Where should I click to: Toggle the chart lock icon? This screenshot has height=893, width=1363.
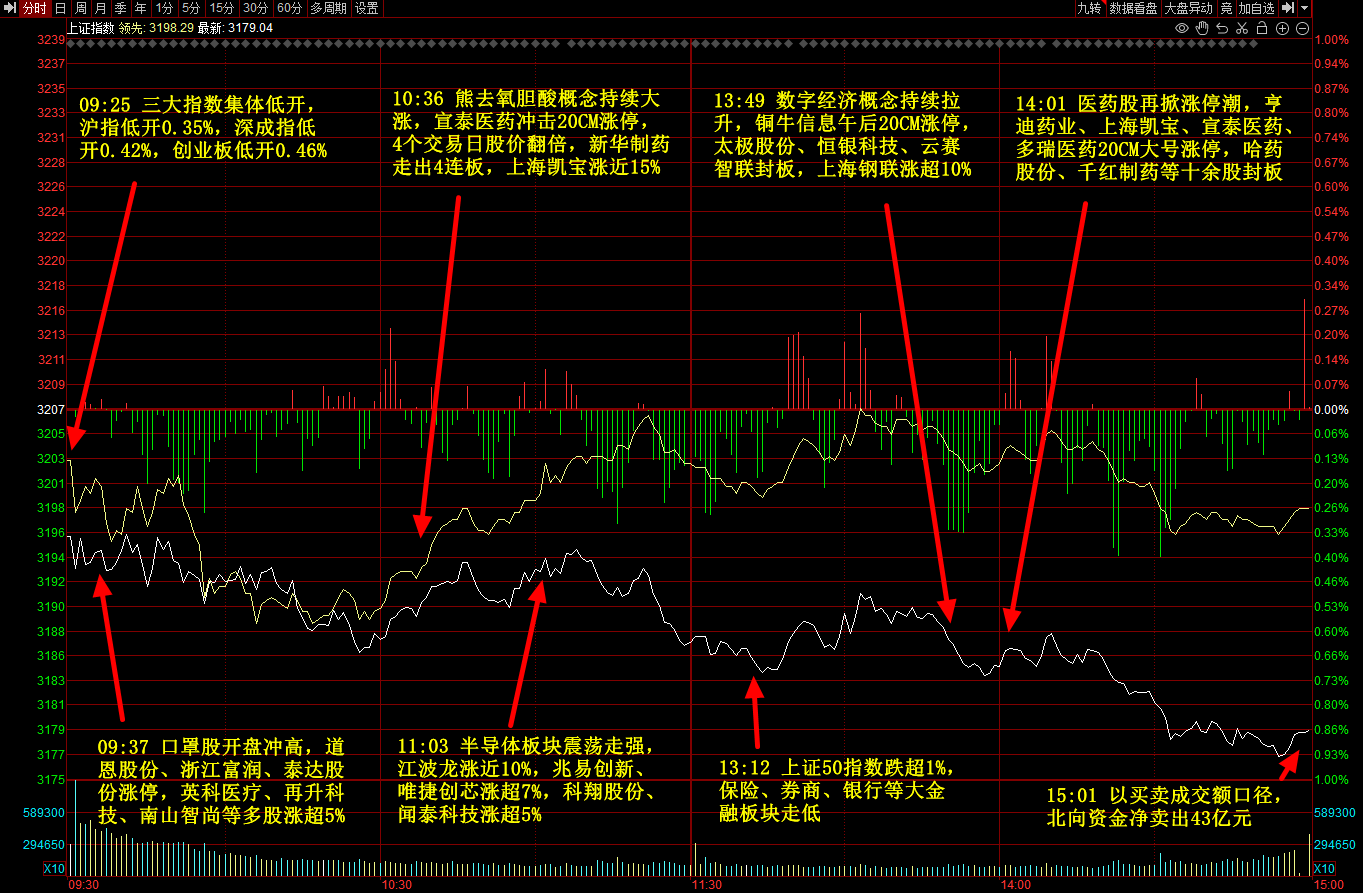1264,29
